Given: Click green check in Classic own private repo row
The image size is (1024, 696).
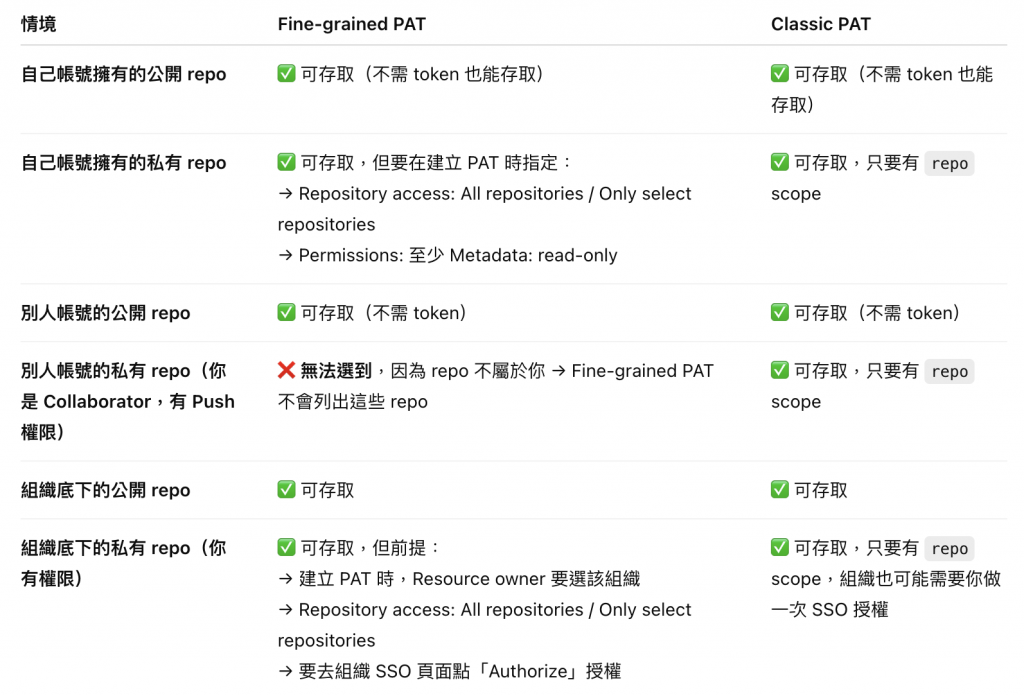Looking at the screenshot, I should coord(780,161).
